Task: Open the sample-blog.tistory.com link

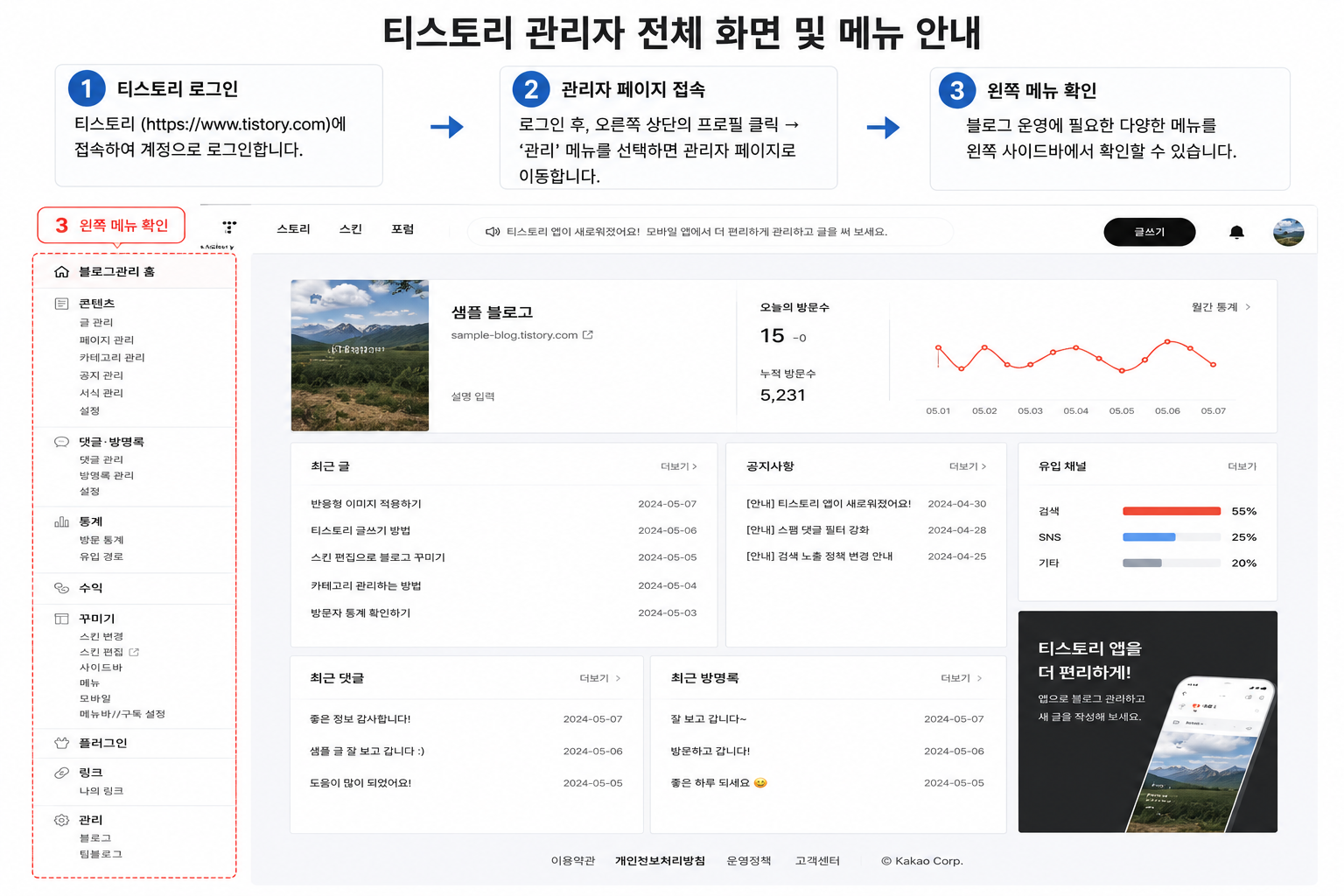Action: click(514, 335)
